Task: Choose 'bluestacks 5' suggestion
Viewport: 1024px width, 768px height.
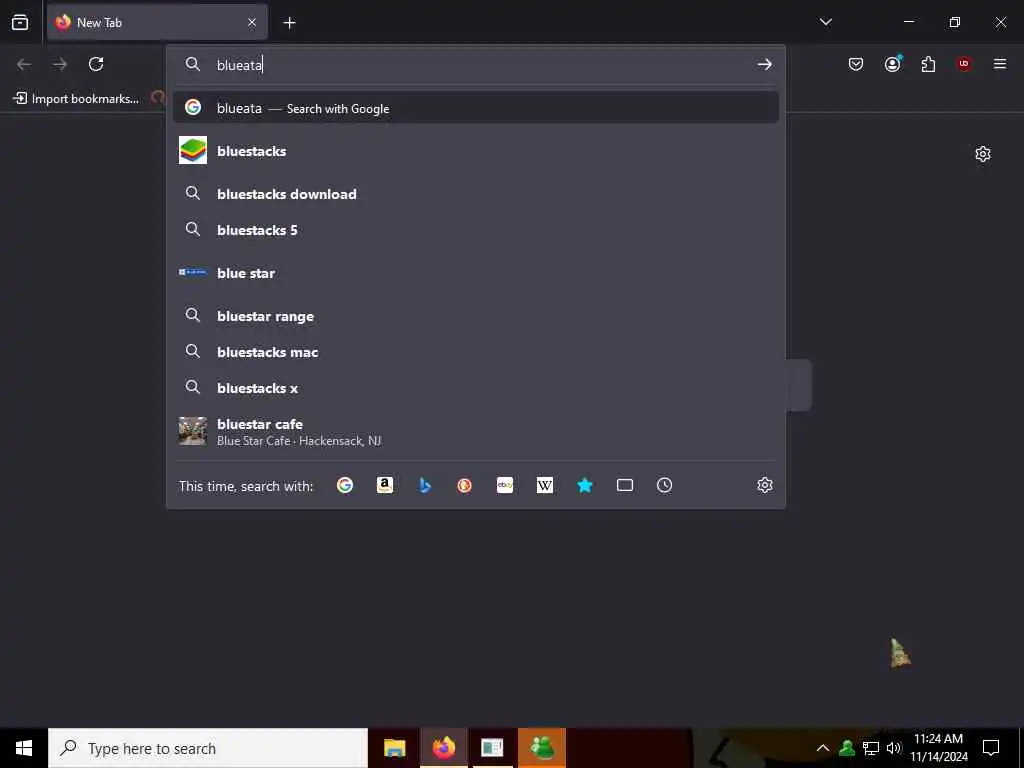Action: [x=475, y=230]
